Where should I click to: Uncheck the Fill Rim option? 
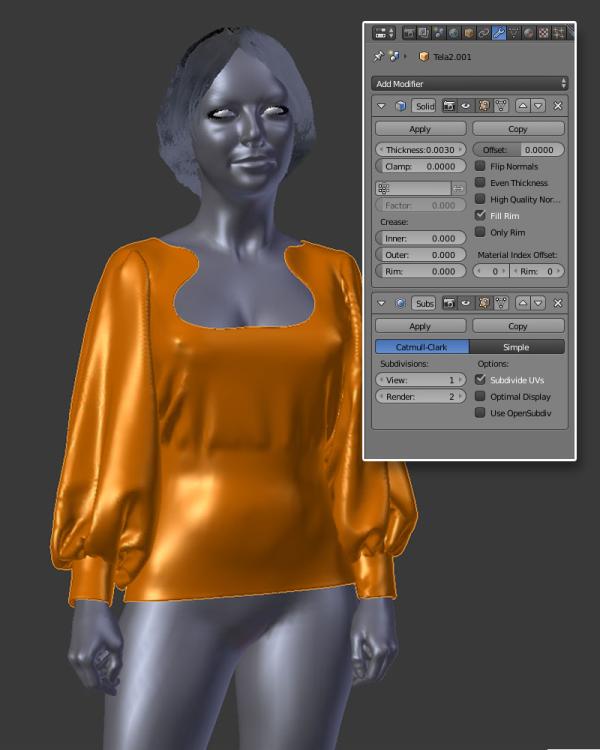(x=481, y=215)
